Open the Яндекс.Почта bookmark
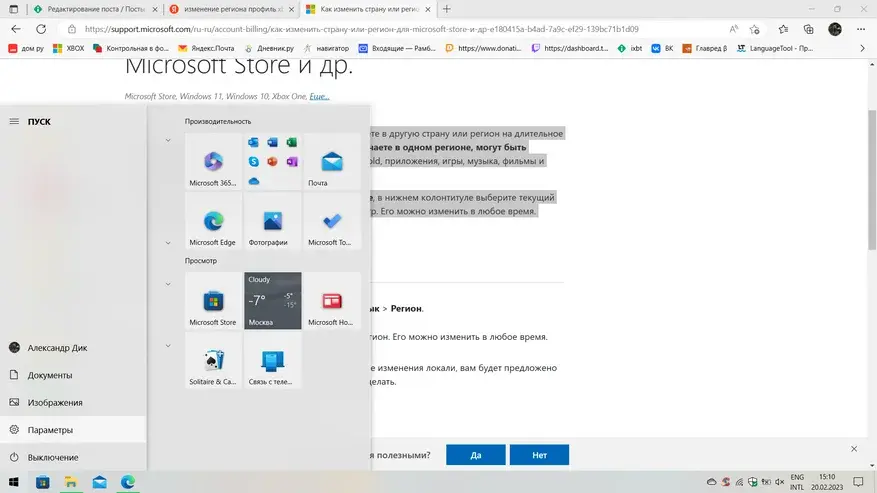The image size is (877, 493). click(x=206, y=49)
